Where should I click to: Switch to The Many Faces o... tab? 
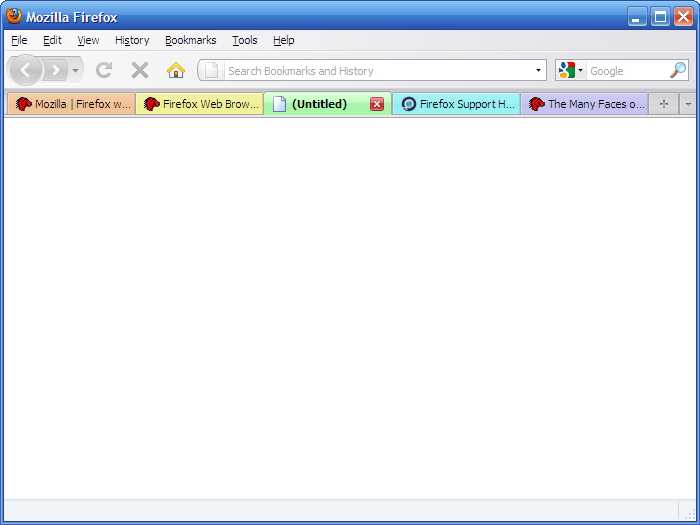(x=584, y=104)
